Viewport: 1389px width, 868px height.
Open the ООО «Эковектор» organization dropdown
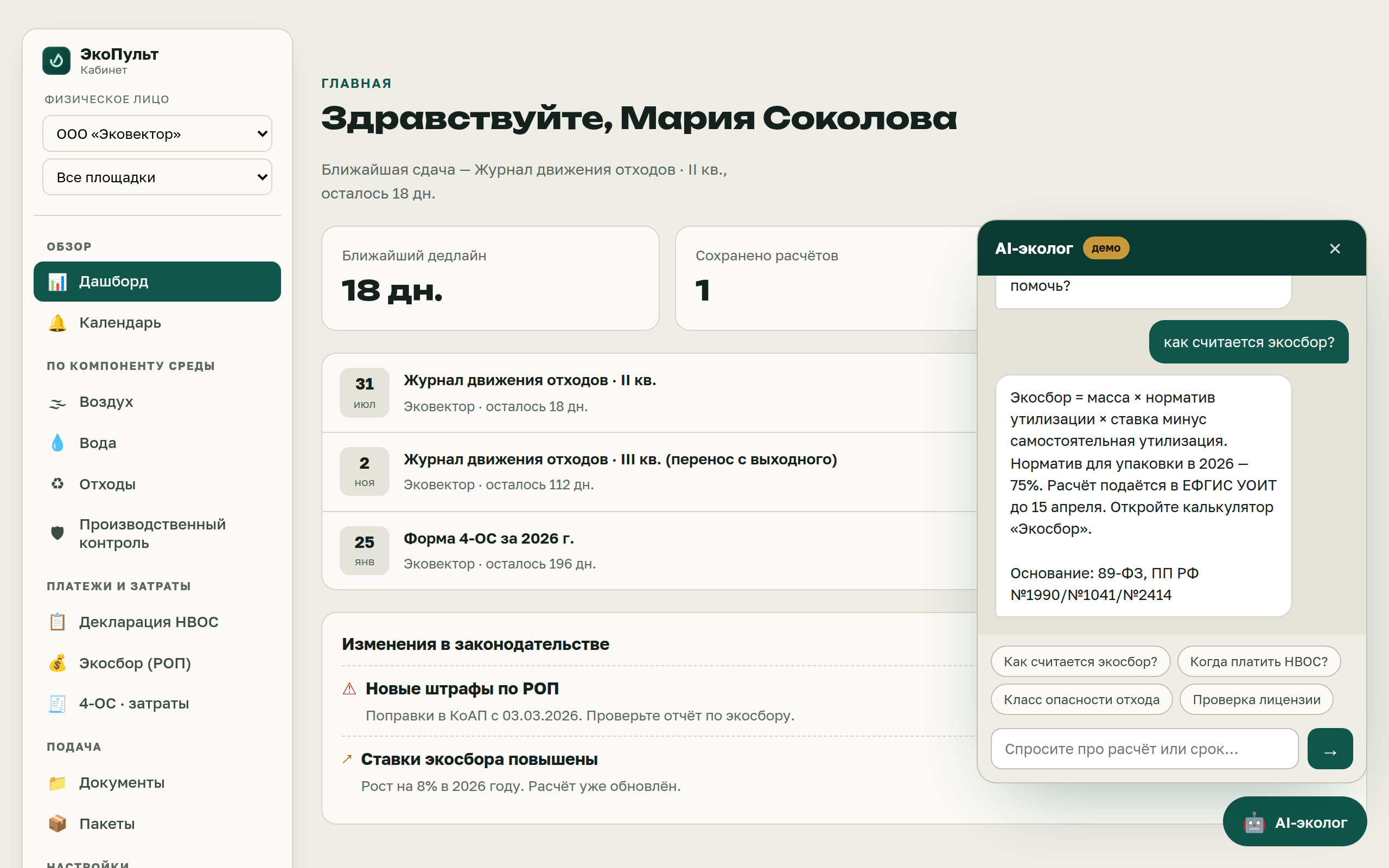click(x=157, y=134)
